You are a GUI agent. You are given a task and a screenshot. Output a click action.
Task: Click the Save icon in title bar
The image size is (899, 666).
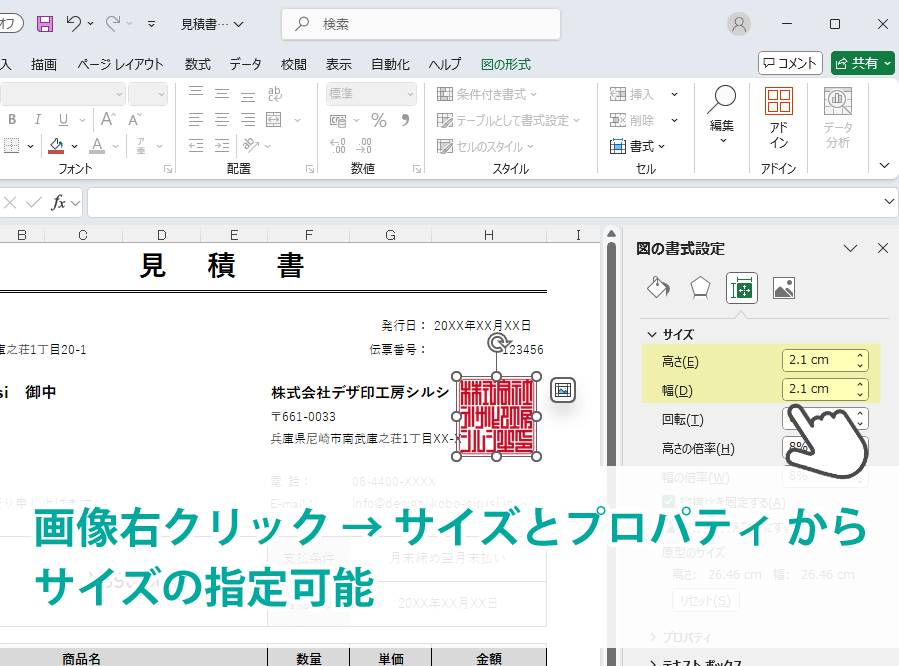(45, 24)
